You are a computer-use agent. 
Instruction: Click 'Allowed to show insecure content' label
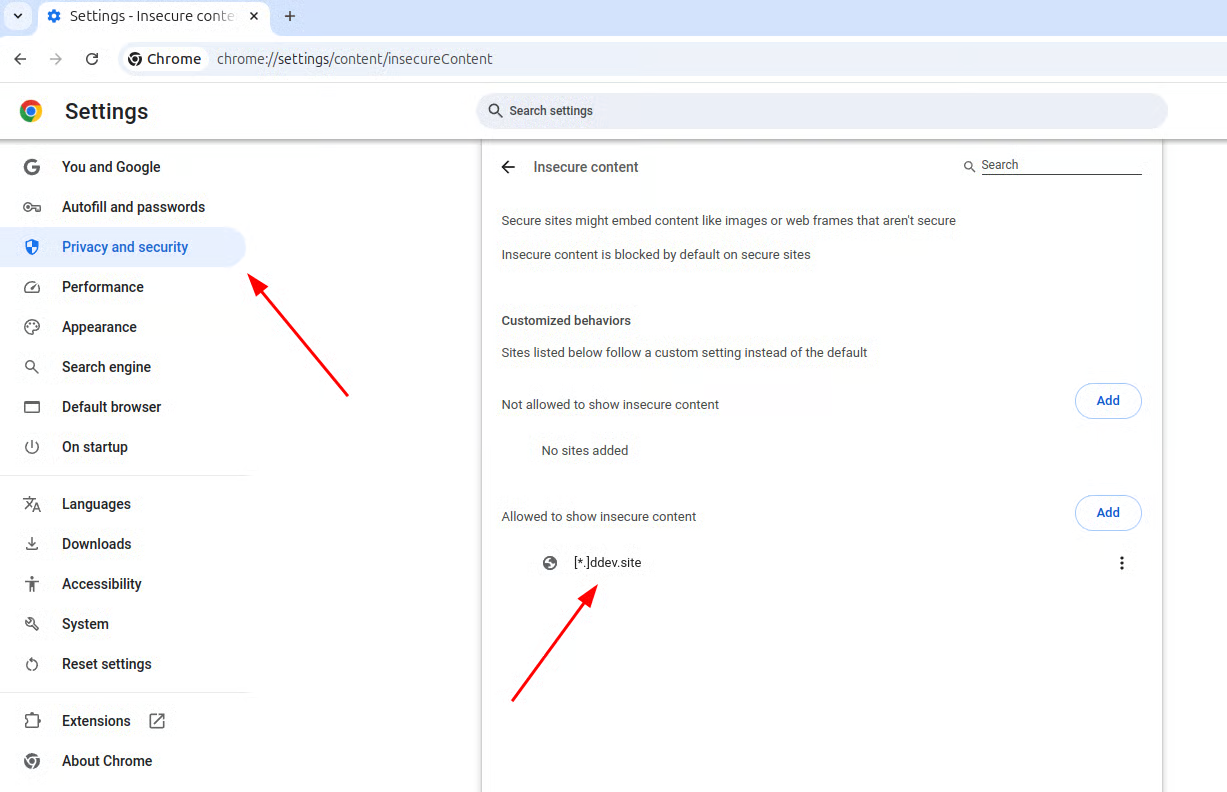coord(599,517)
